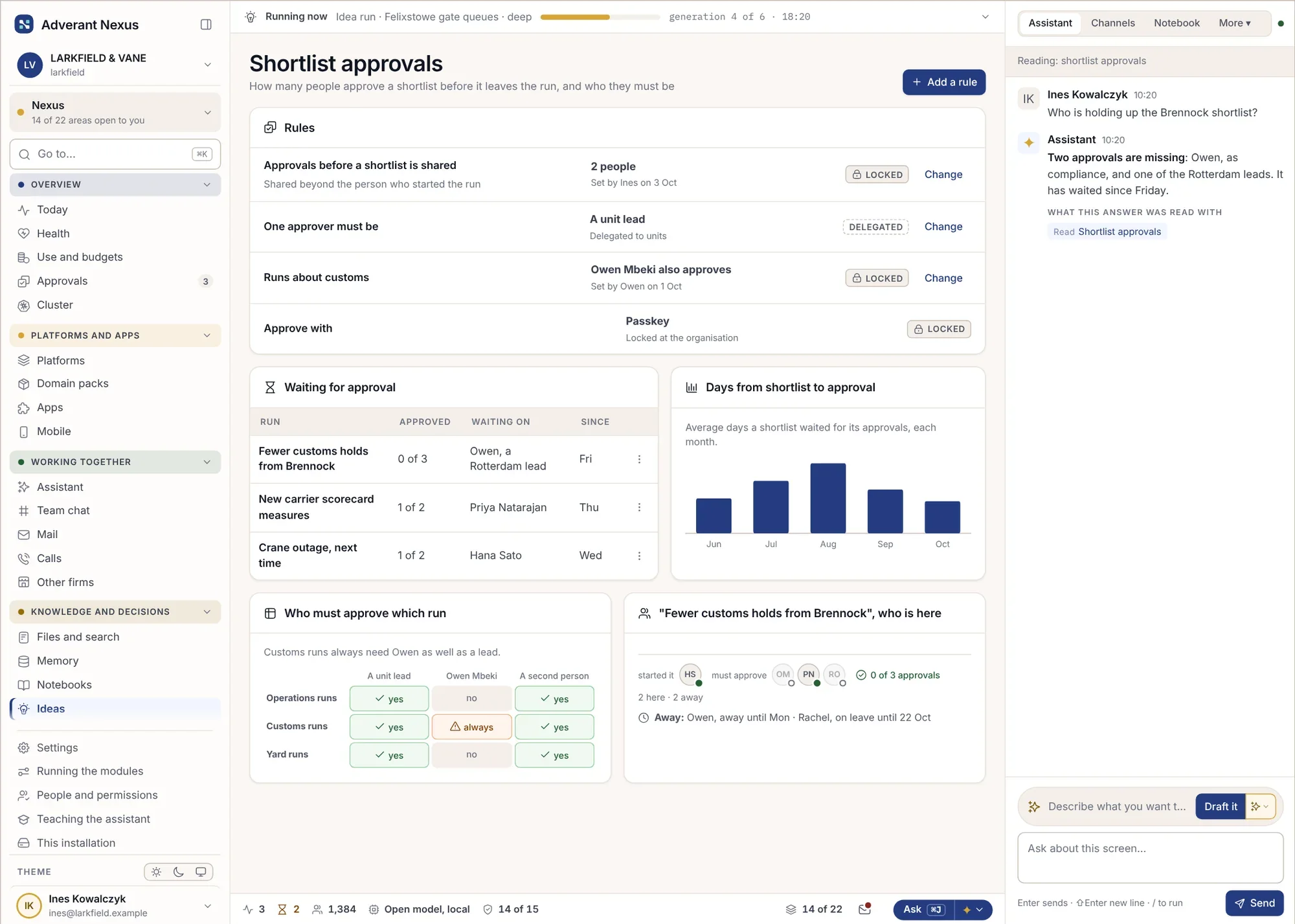Collapse the OVERVIEW section
Image resolution: width=1295 pixels, height=924 pixels.
click(115, 185)
